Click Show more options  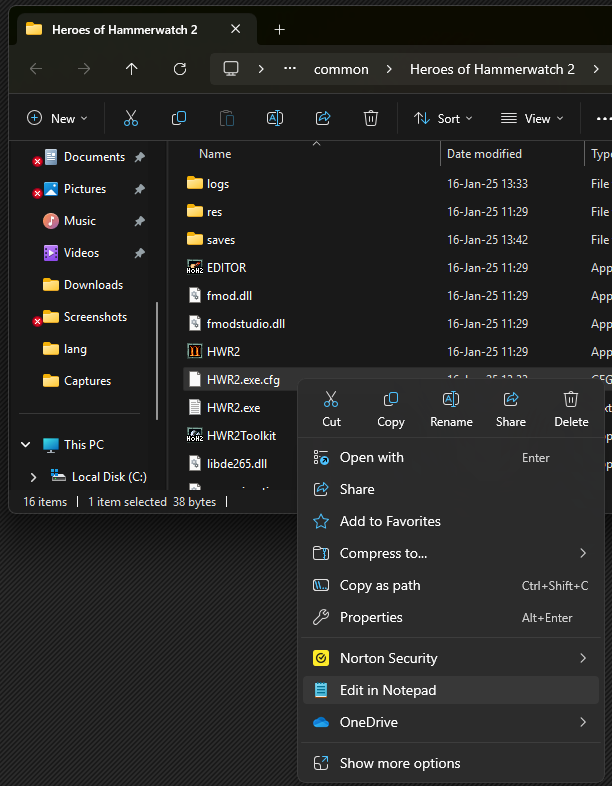[451, 763]
